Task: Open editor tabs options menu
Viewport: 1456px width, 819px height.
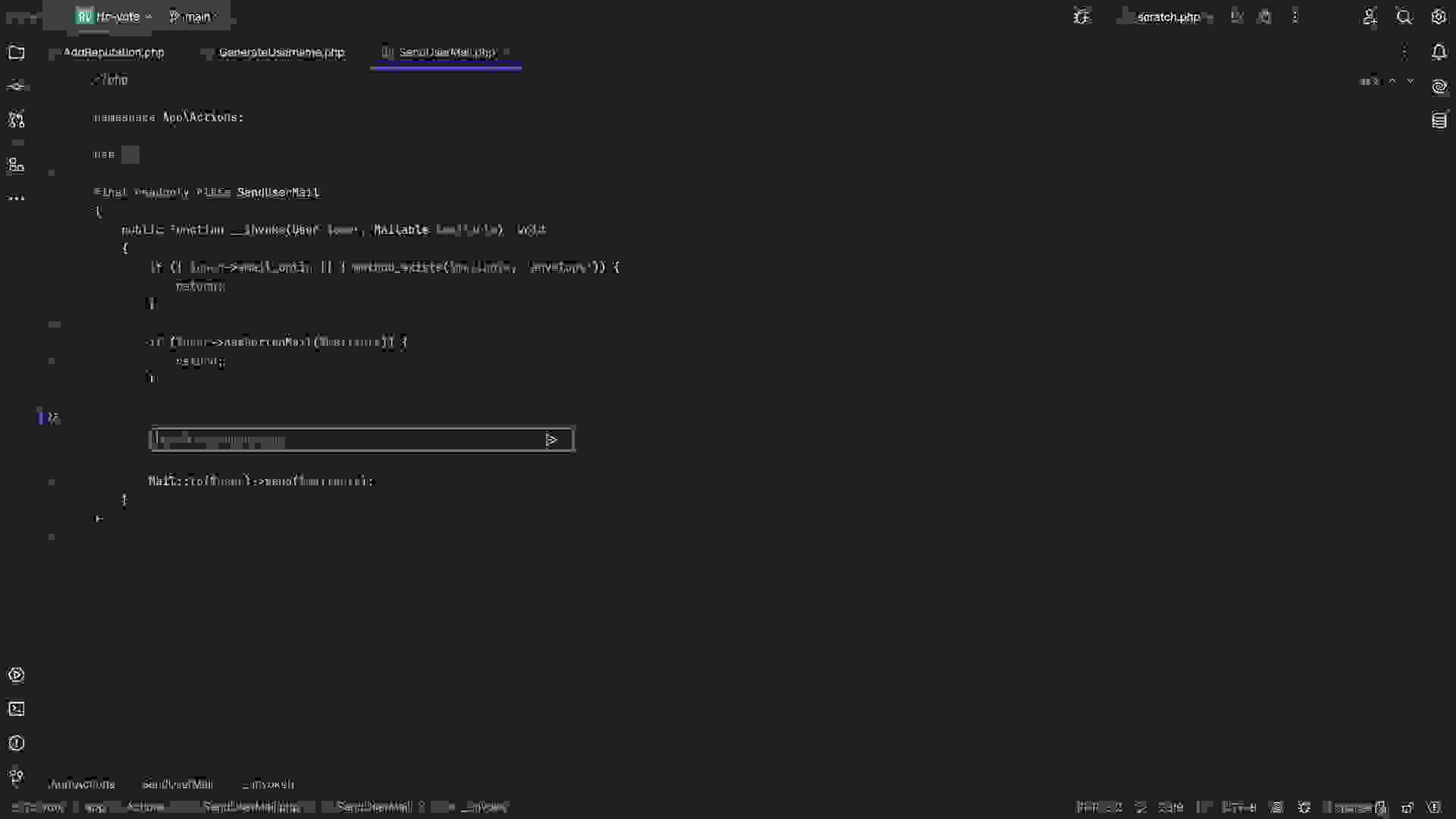Action: 1404,52
